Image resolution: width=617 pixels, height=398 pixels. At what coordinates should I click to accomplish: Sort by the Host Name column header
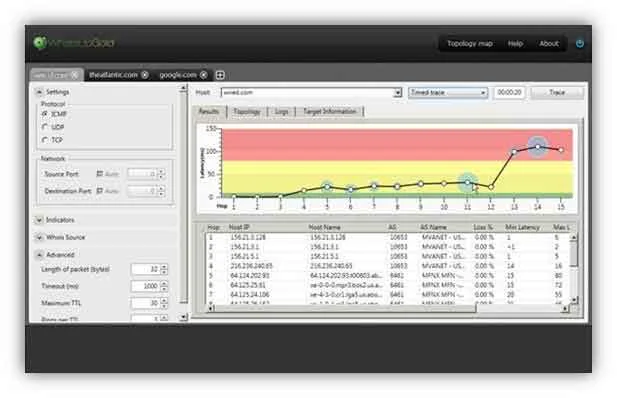(324, 227)
